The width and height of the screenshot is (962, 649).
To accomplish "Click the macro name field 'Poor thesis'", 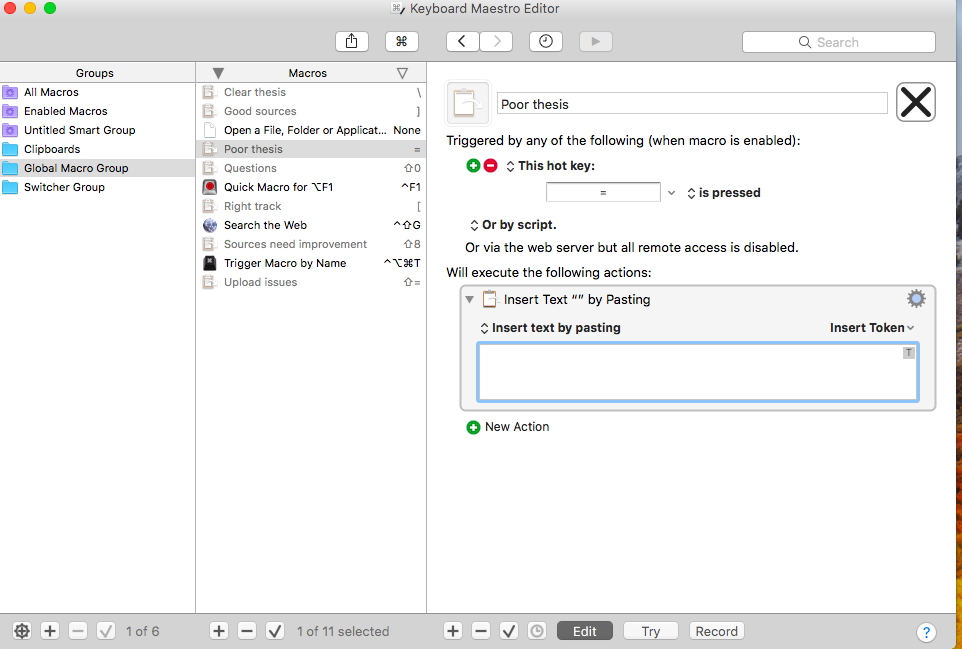I will [692, 104].
